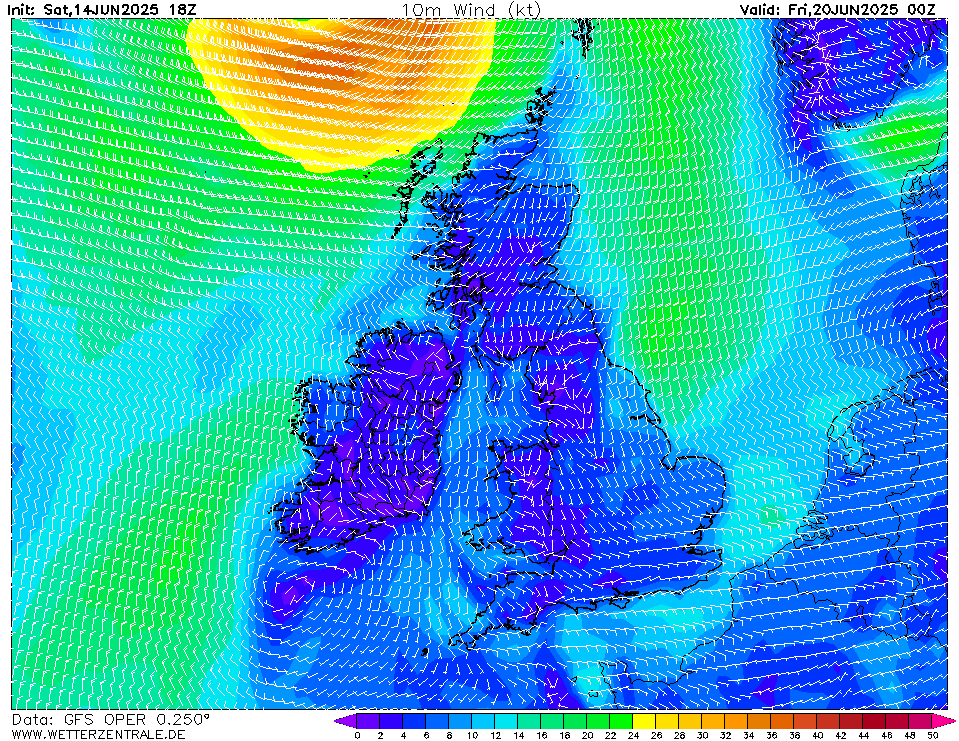This screenshot has width=959, height=741.
Task: Click the '10m Wind (kt)' map title
Action: pyautogui.click(x=472, y=10)
